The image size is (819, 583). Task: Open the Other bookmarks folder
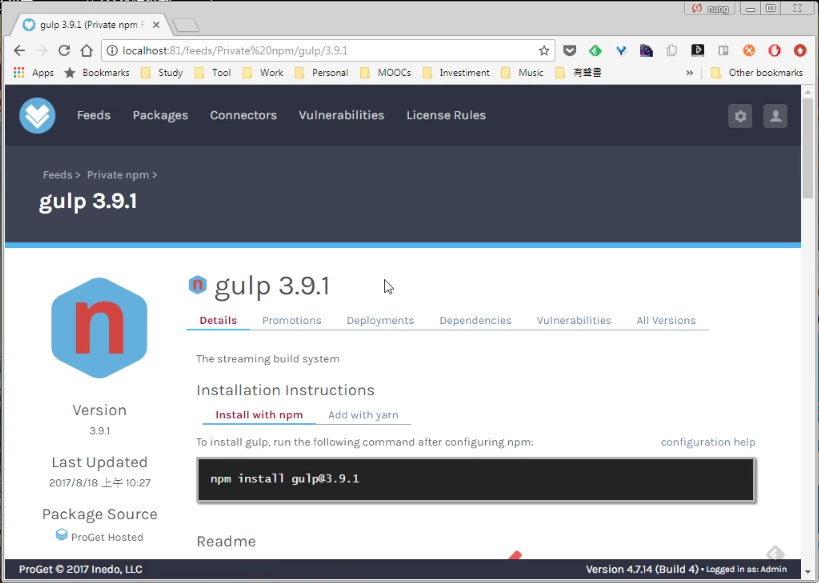coord(757,73)
